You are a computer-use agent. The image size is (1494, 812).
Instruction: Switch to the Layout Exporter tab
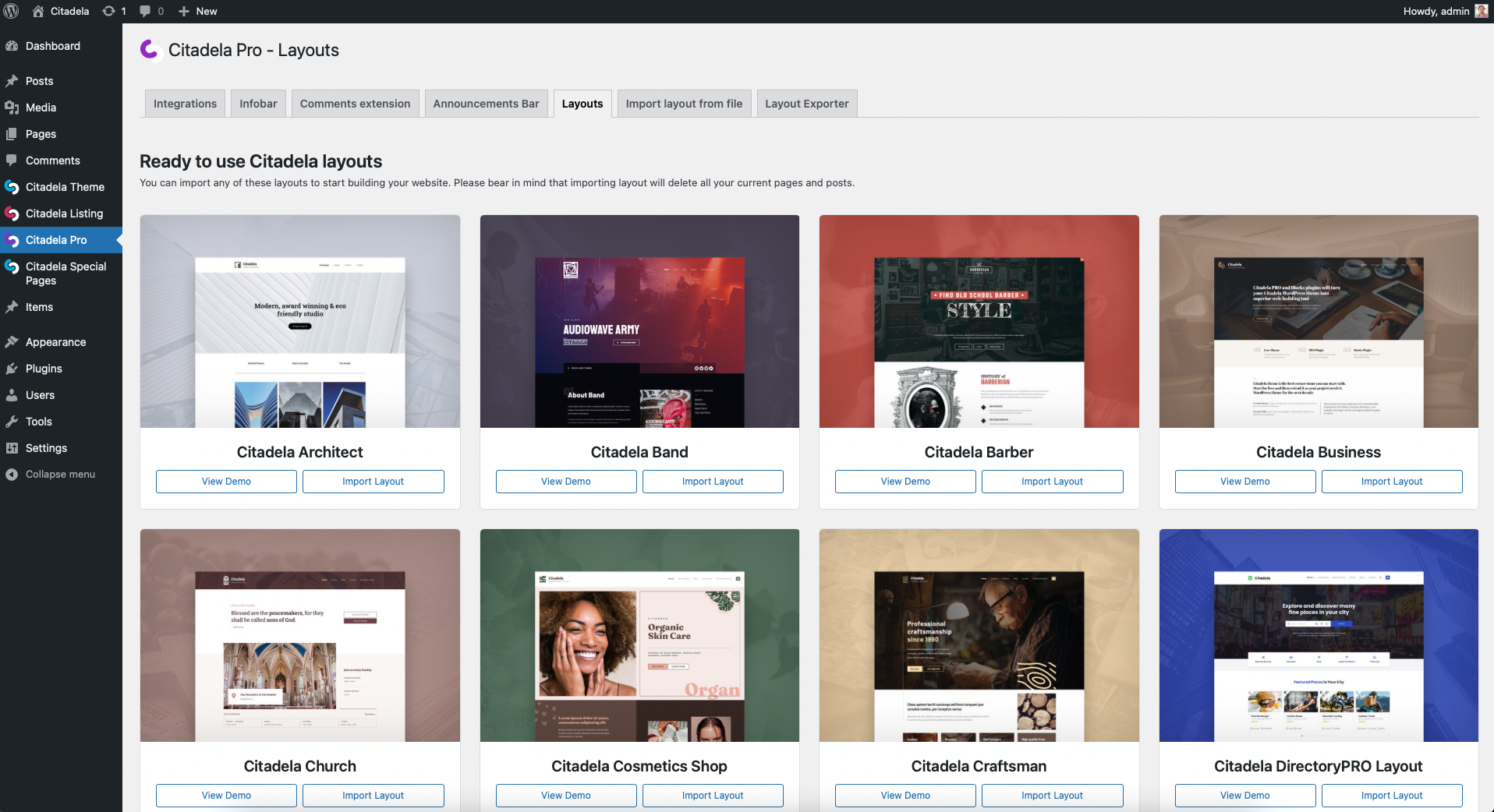[x=806, y=104]
